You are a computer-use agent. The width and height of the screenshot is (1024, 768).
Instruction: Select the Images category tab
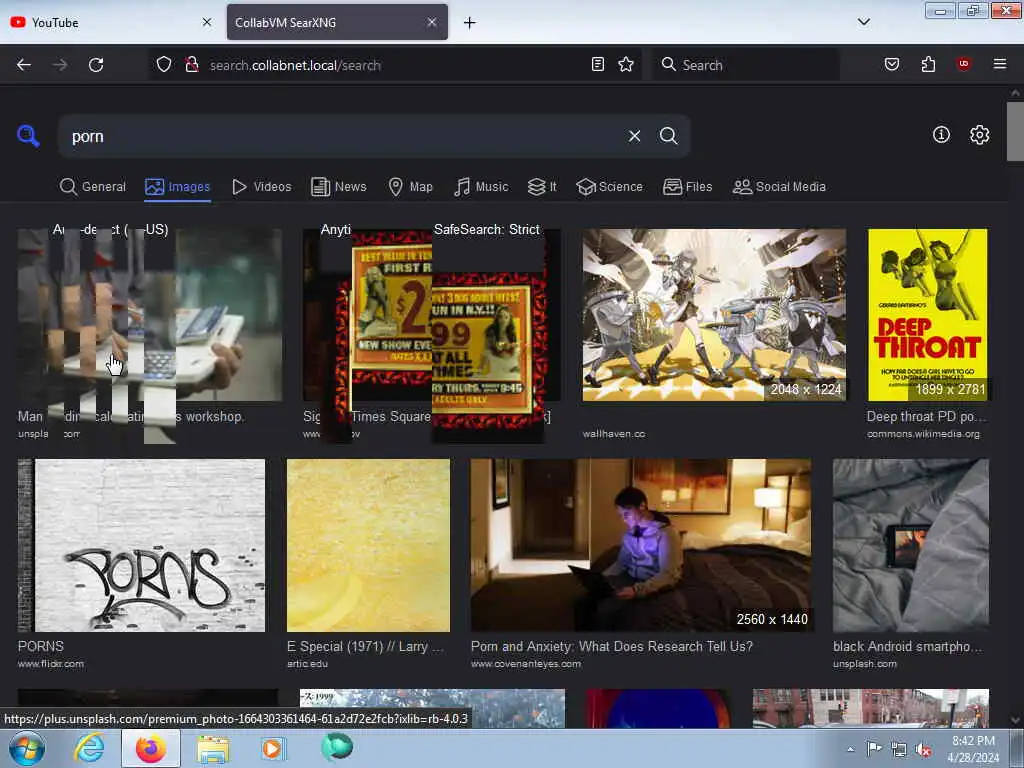[x=178, y=187]
